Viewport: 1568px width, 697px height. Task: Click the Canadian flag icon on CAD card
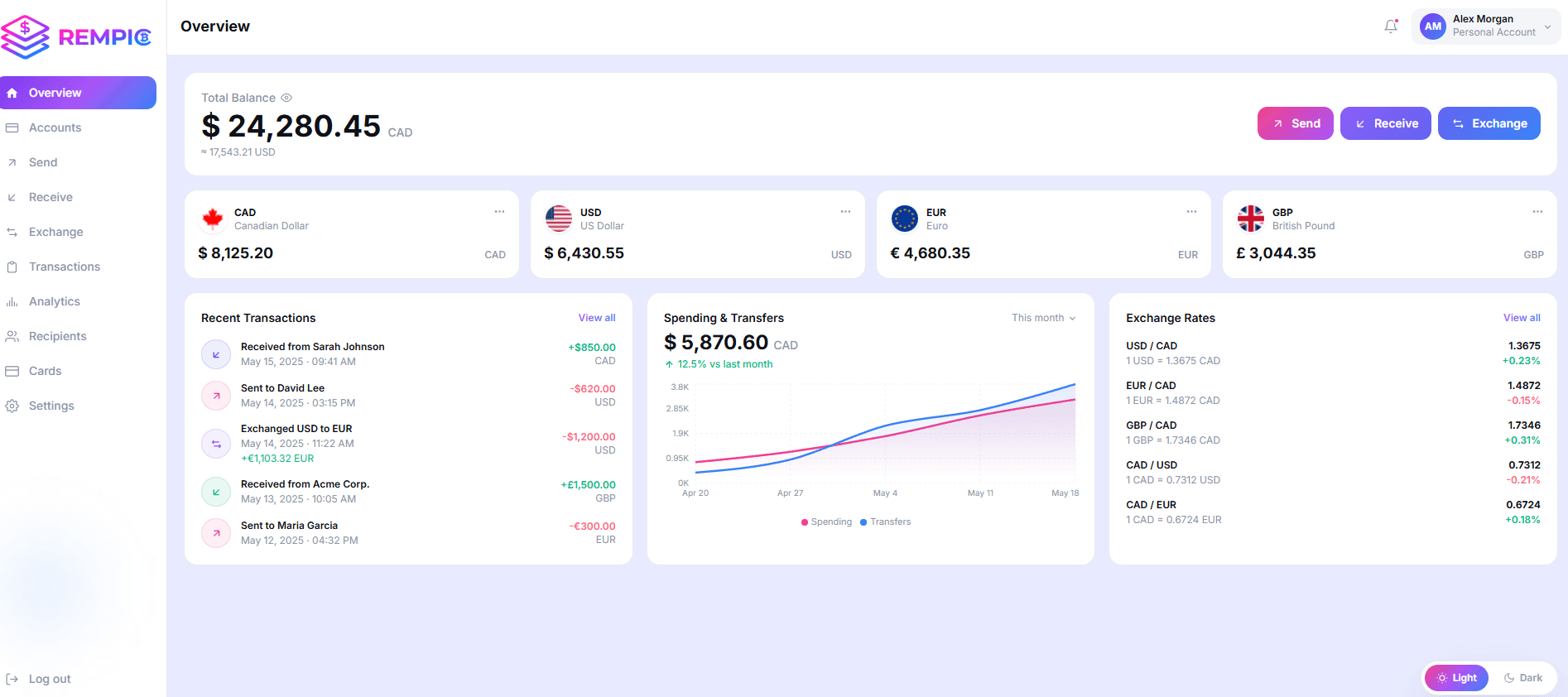pyautogui.click(x=214, y=219)
